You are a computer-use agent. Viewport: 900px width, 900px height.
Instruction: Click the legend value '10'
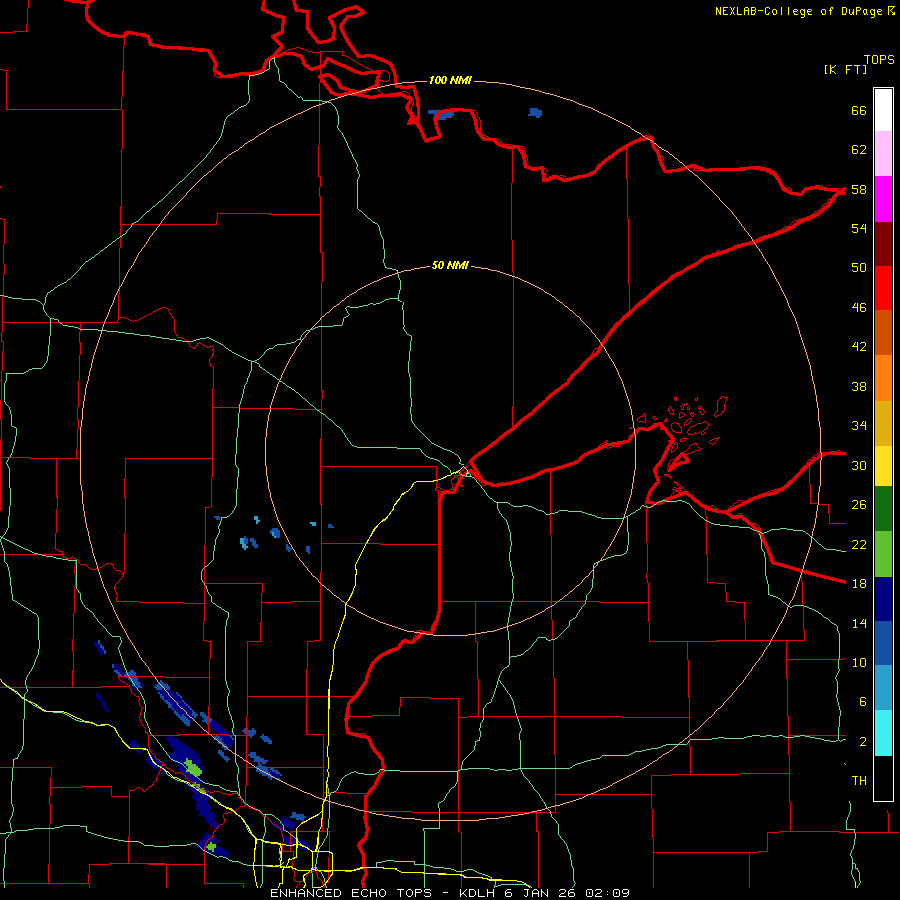tap(859, 662)
